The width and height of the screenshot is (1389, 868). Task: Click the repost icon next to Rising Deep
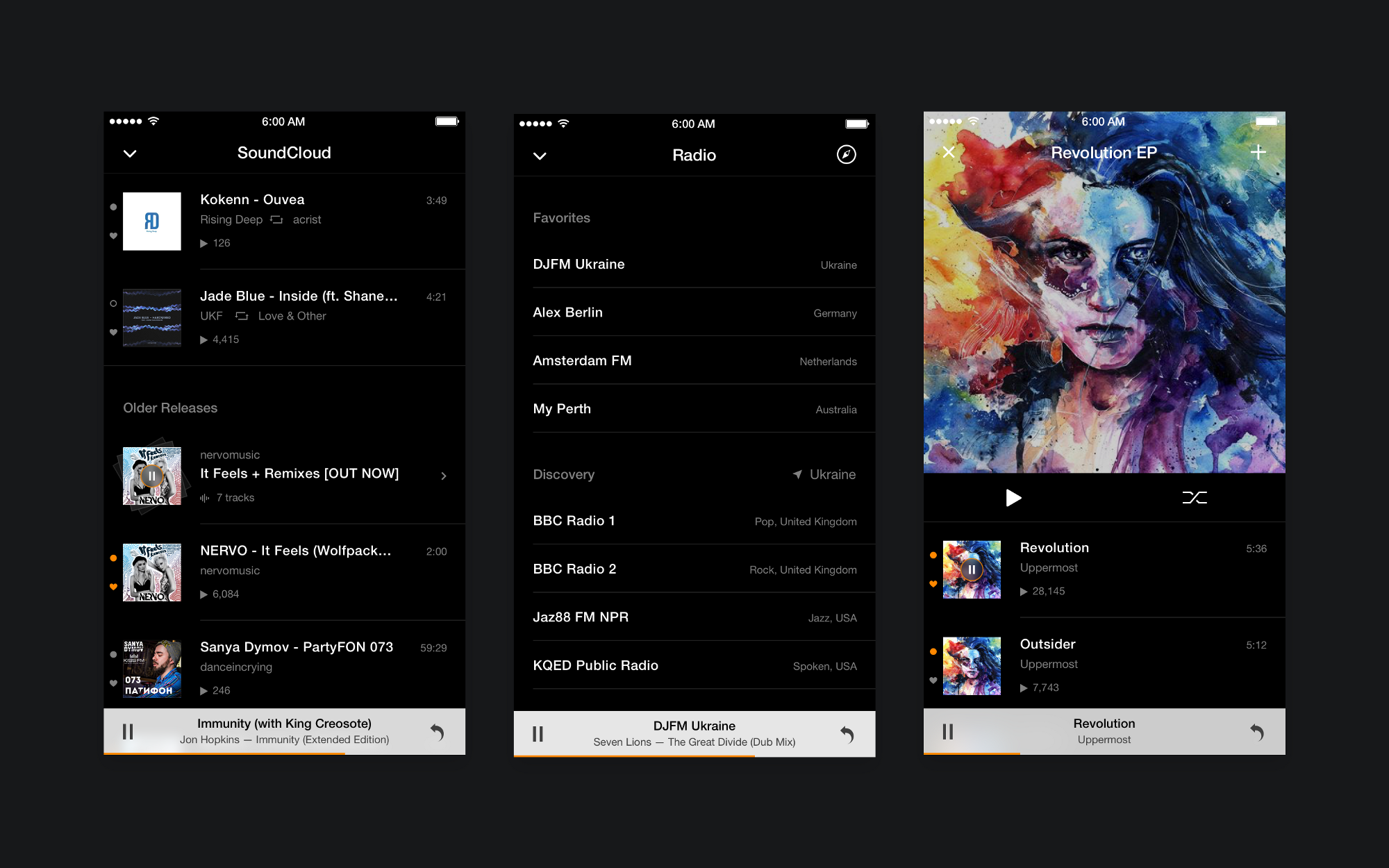click(x=276, y=219)
